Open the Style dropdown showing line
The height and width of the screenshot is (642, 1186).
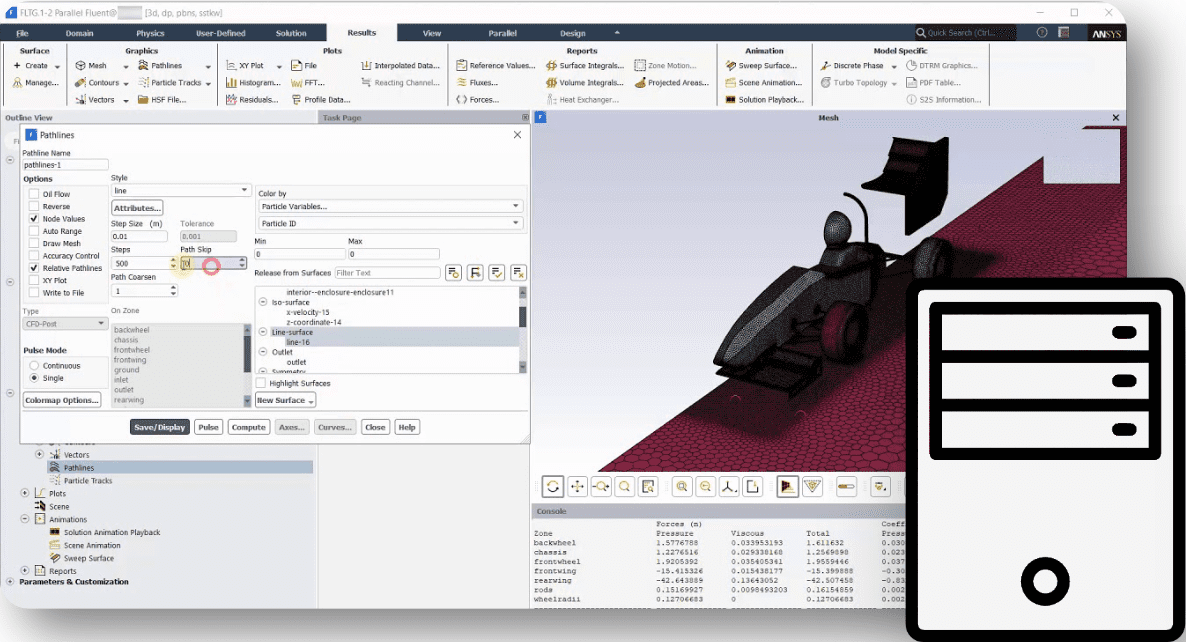pyautogui.click(x=180, y=190)
